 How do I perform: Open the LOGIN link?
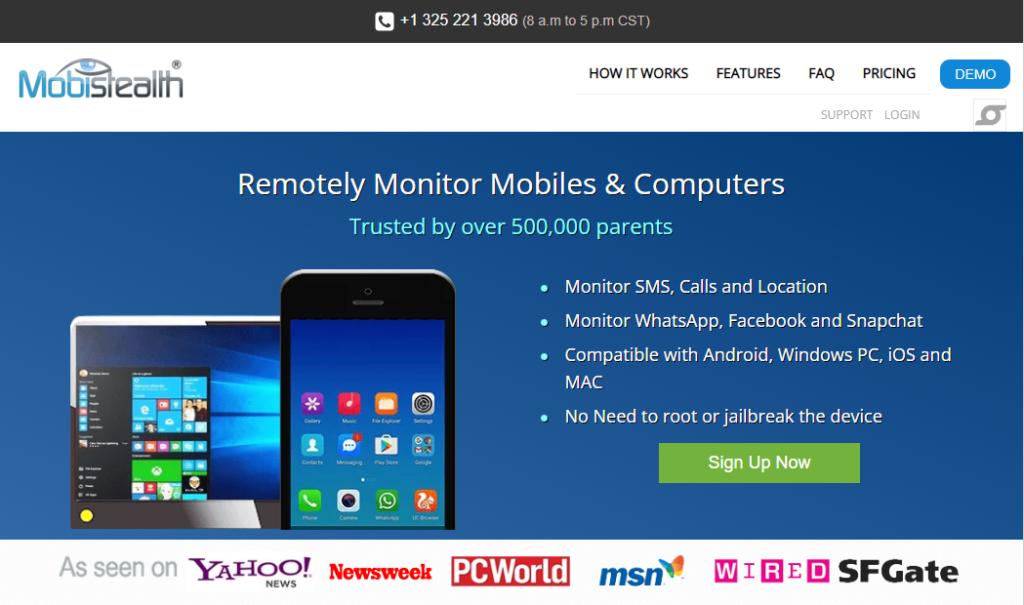[x=902, y=115]
